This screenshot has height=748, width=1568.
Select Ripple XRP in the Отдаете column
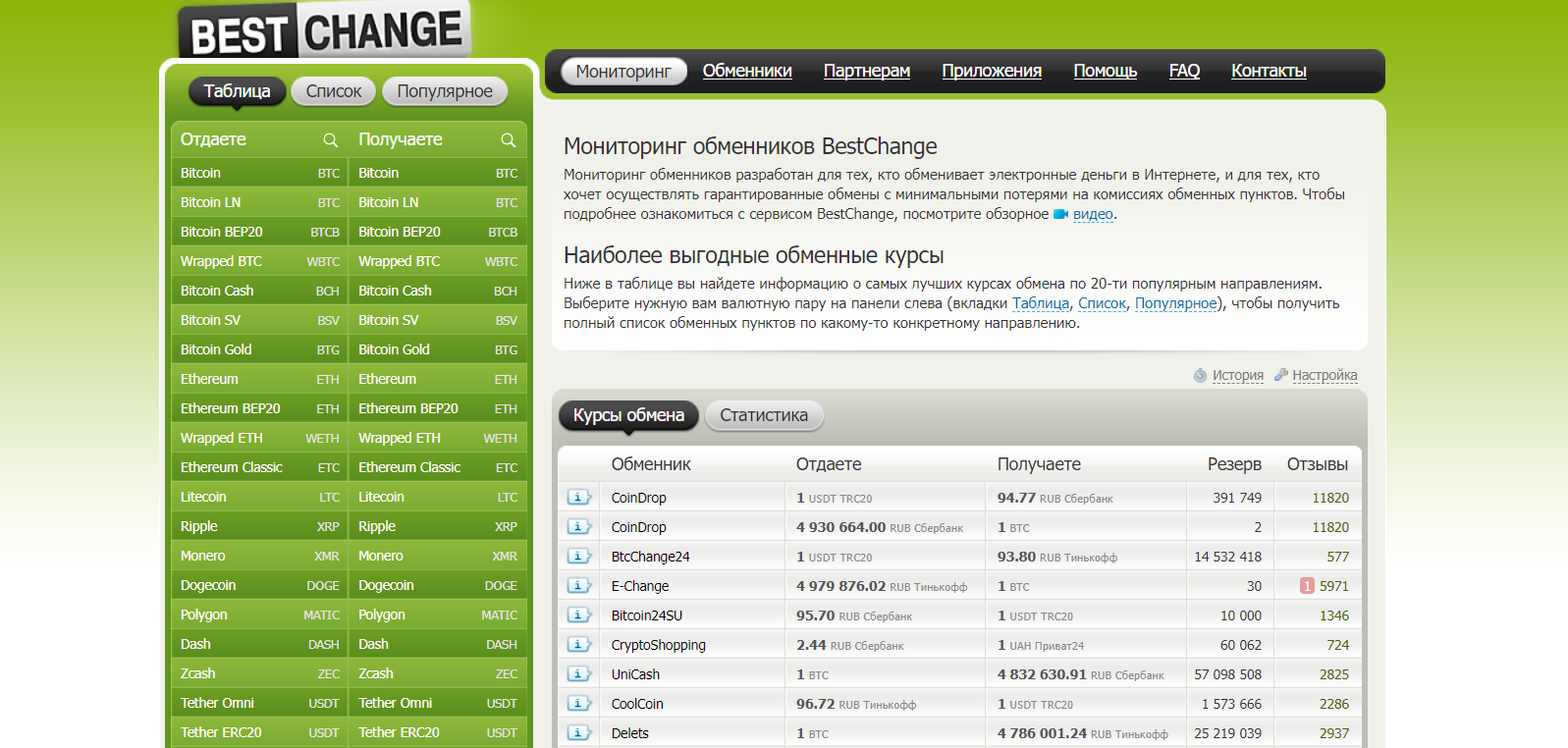click(x=260, y=526)
